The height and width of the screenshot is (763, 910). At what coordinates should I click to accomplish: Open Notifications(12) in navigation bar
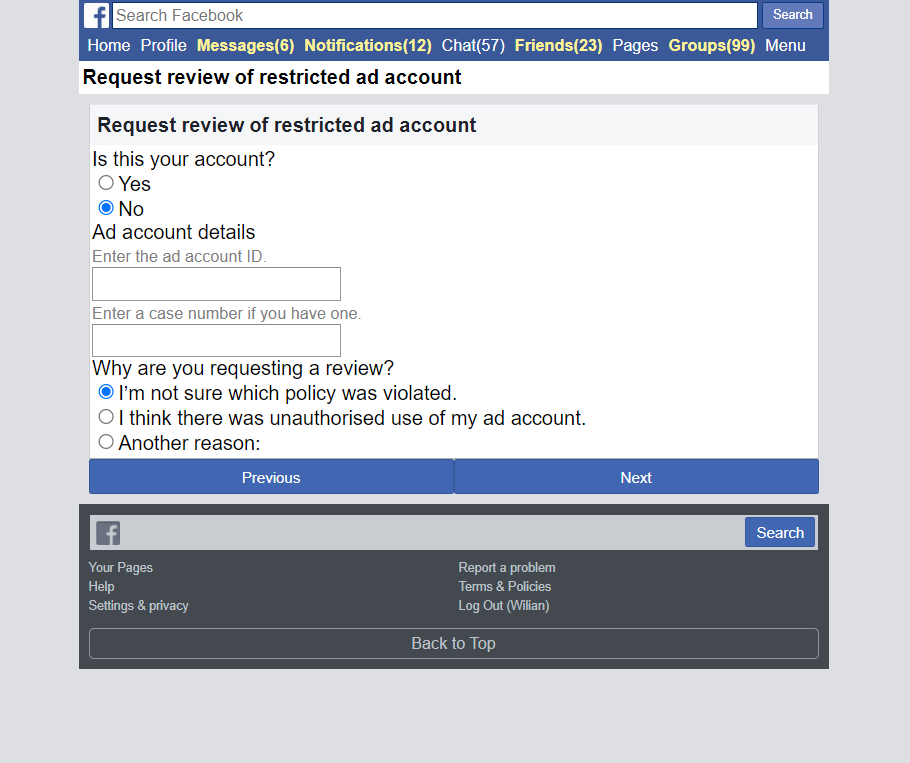coord(368,45)
